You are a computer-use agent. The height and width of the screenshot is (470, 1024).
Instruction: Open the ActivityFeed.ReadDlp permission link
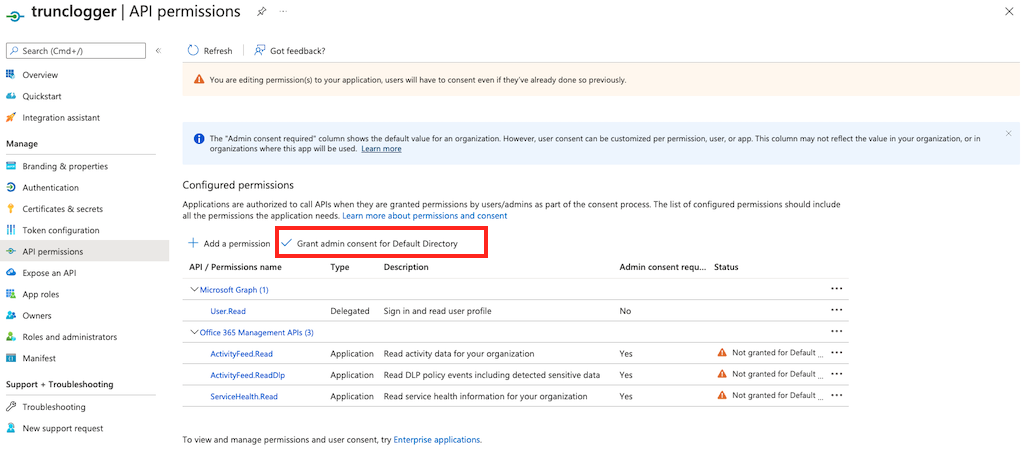click(x=248, y=375)
